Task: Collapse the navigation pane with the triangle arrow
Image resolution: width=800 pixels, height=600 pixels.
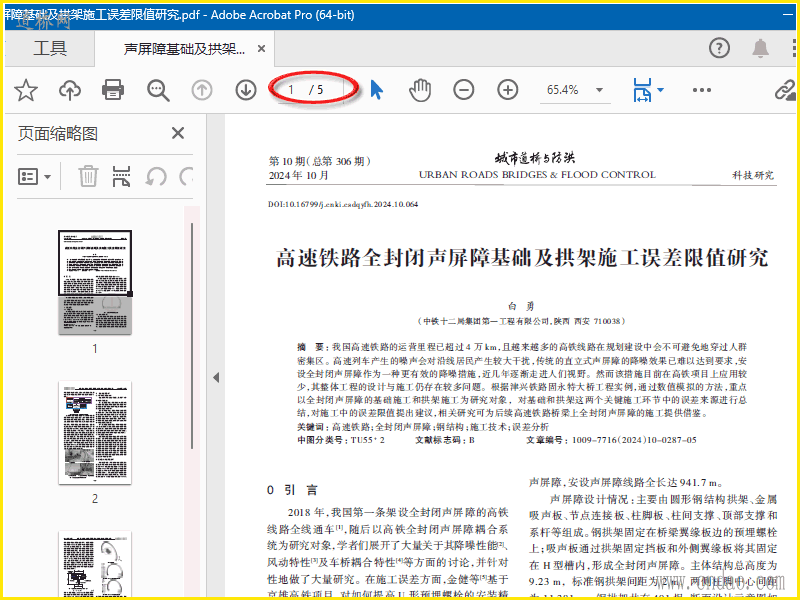Action: (x=216, y=378)
